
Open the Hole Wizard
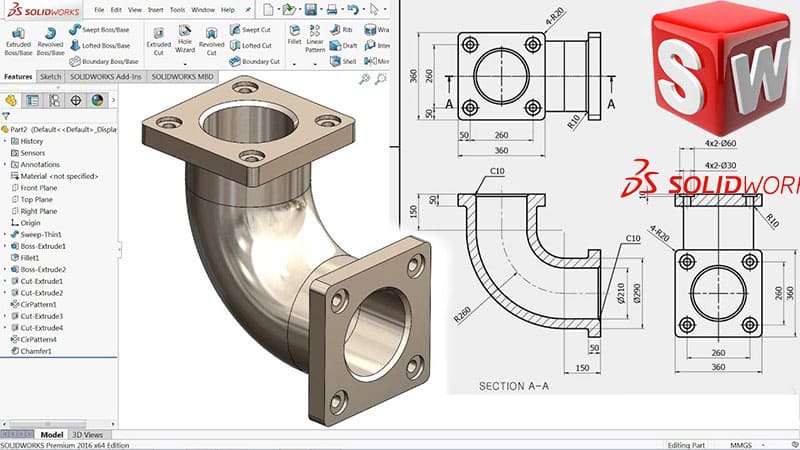(x=185, y=39)
